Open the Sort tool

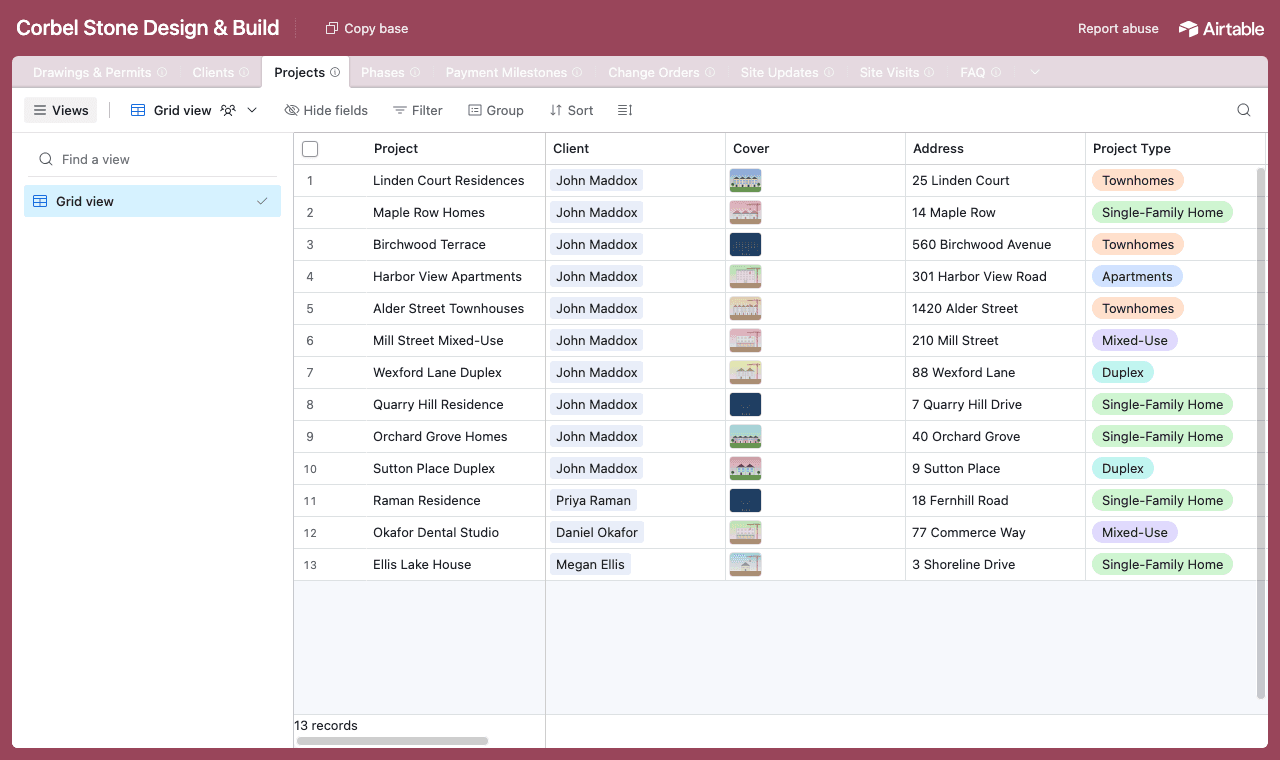point(571,110)
